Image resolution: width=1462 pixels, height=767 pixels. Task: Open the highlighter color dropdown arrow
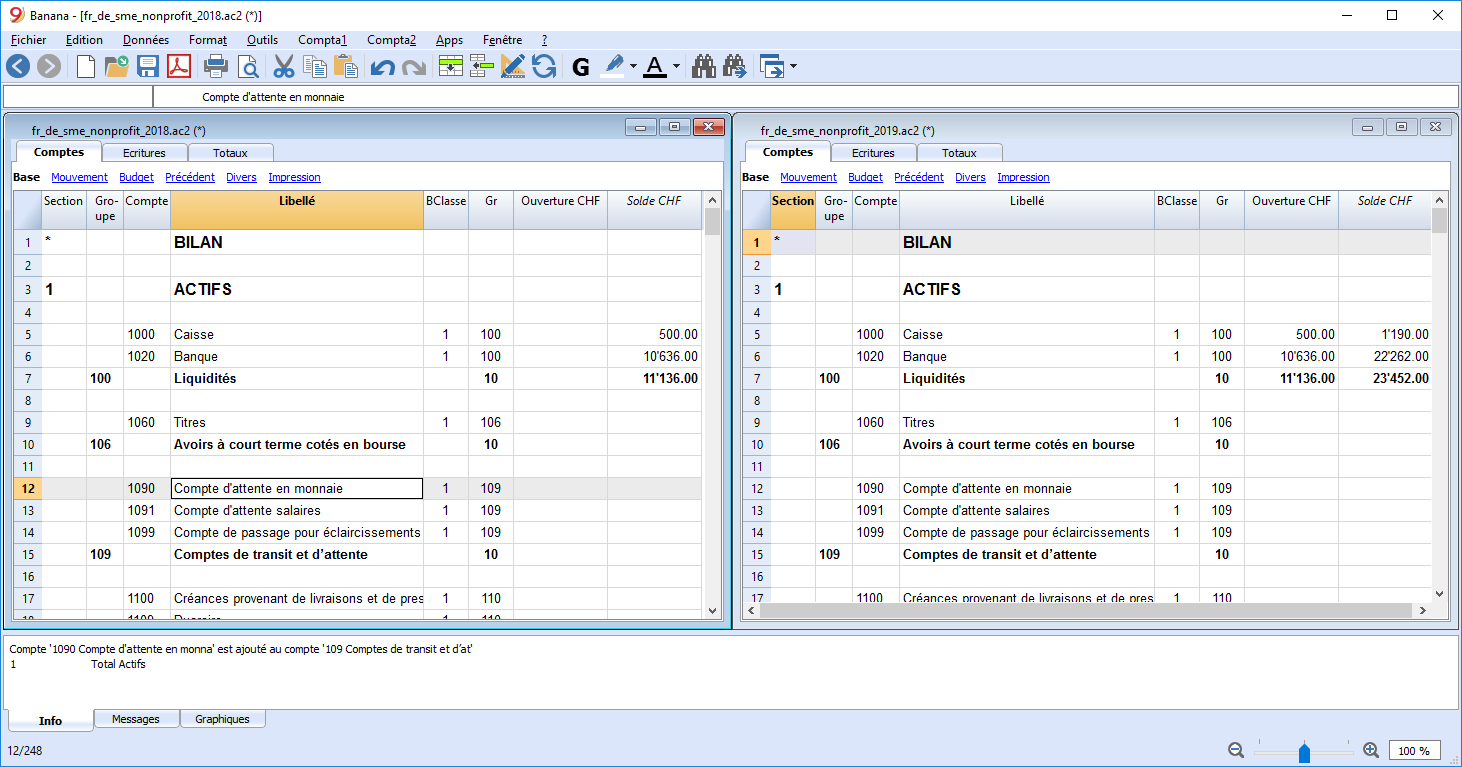(x=634, y=67)
